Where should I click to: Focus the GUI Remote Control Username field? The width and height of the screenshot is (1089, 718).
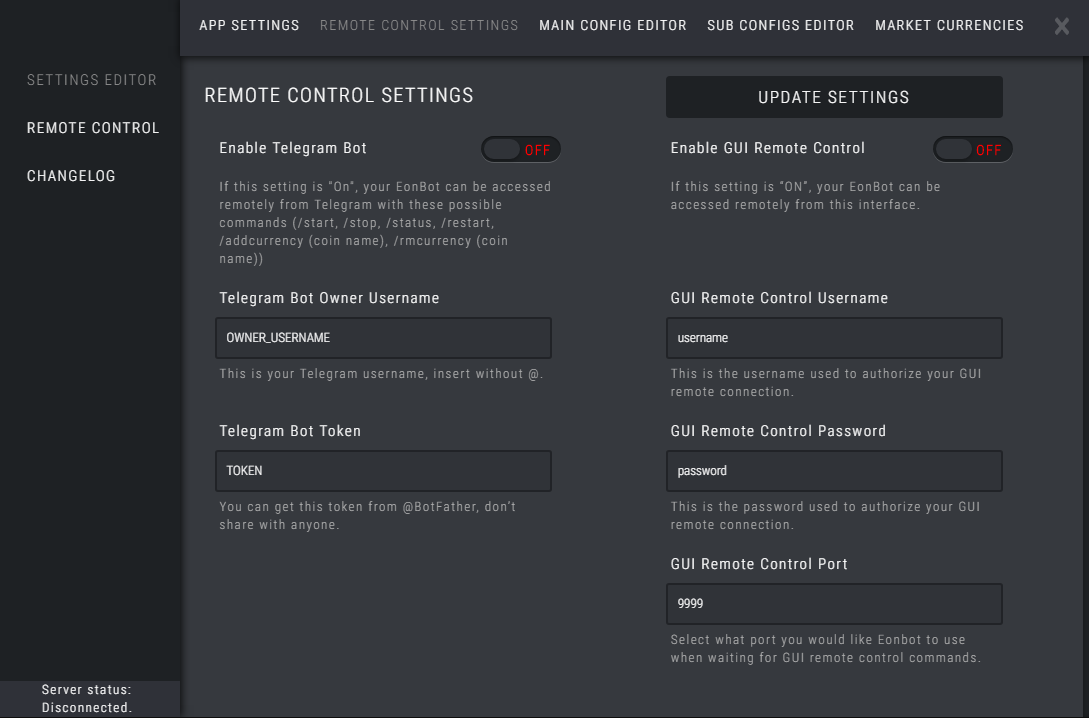(834, 338)
